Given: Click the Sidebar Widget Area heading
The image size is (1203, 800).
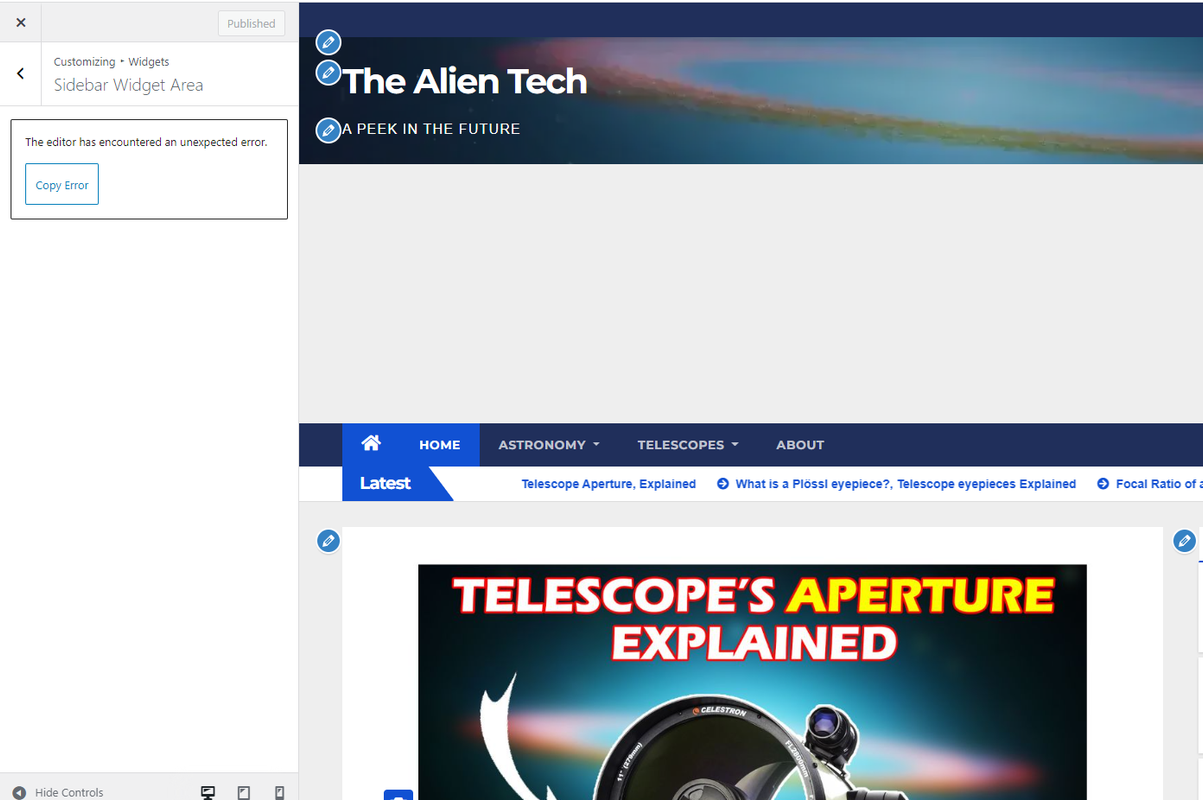Looking at the screenshot, I should point(128,85).
